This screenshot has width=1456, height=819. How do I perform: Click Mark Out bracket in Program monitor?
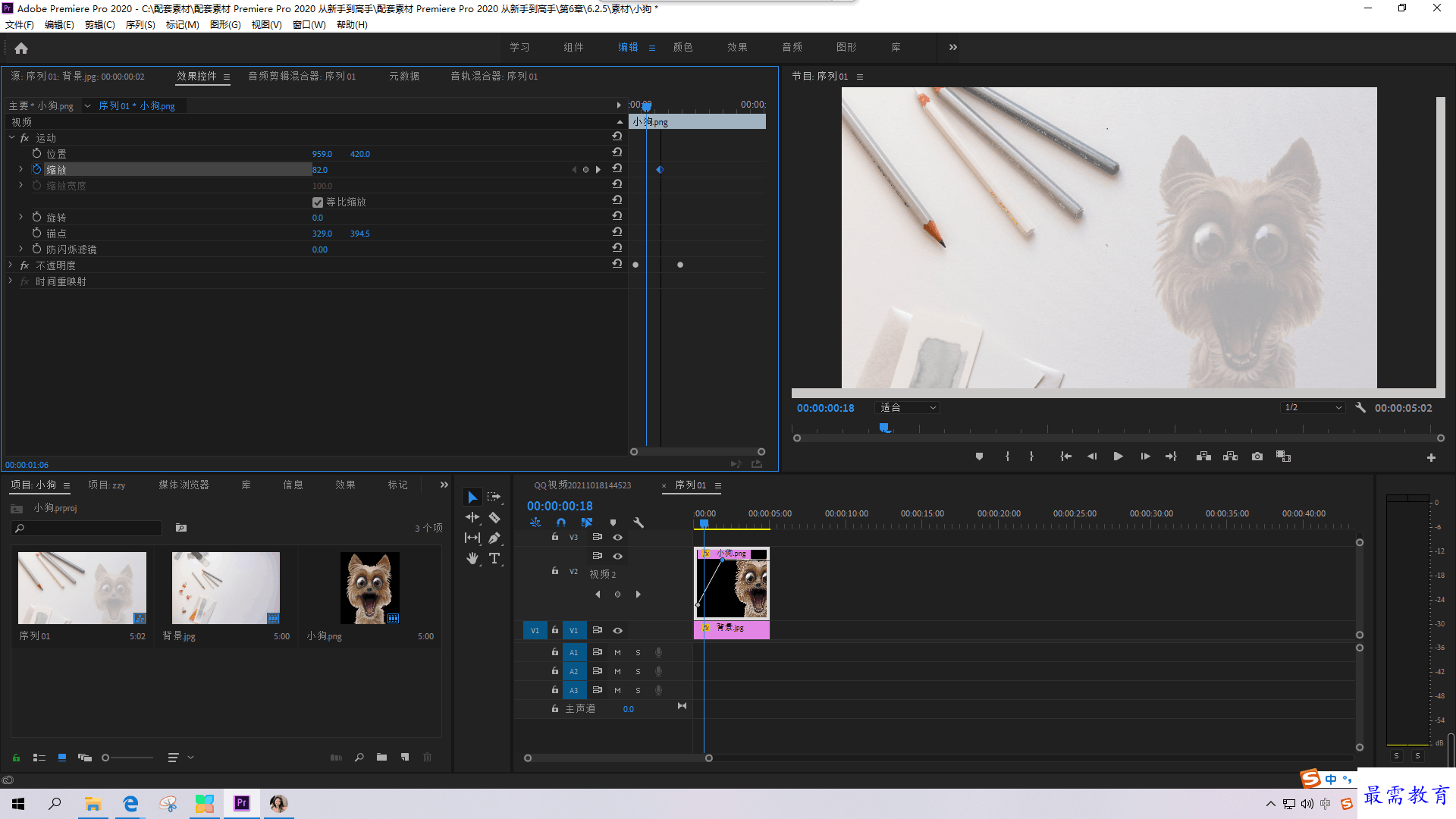click(1031, 457)
